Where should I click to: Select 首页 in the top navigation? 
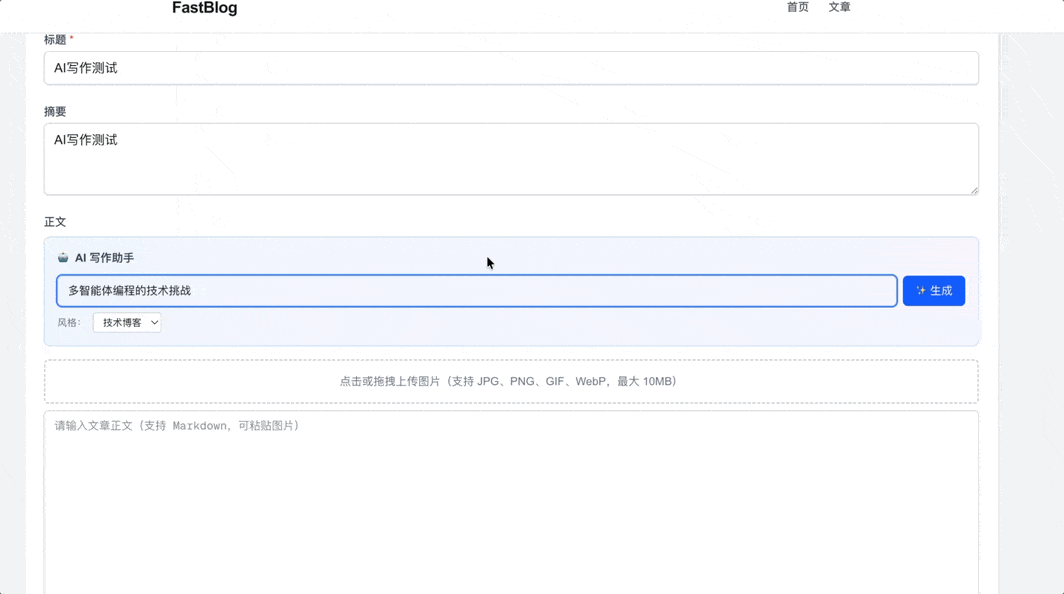coord(796,7)
